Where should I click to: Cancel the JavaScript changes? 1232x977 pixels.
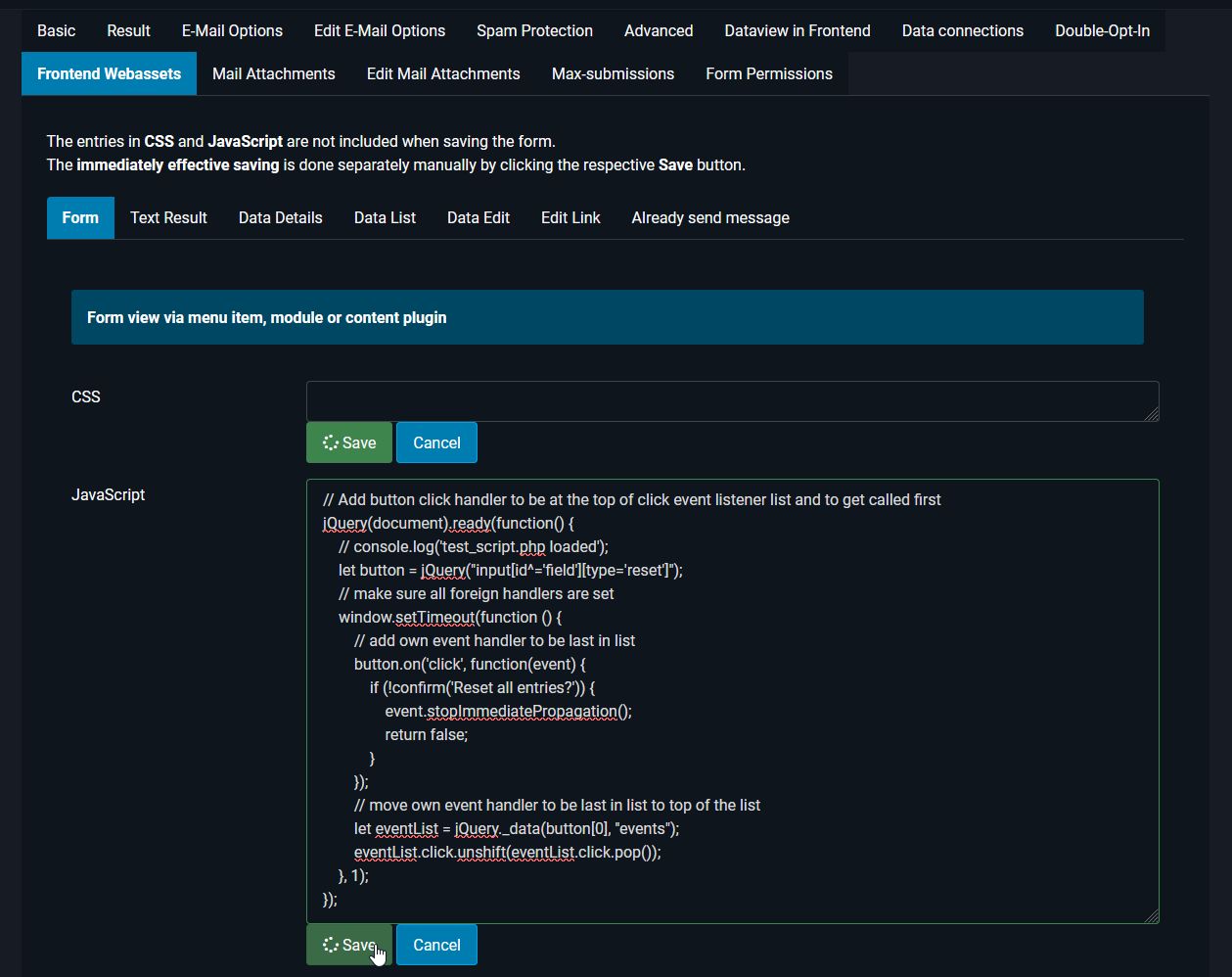(x=436, y=945)
